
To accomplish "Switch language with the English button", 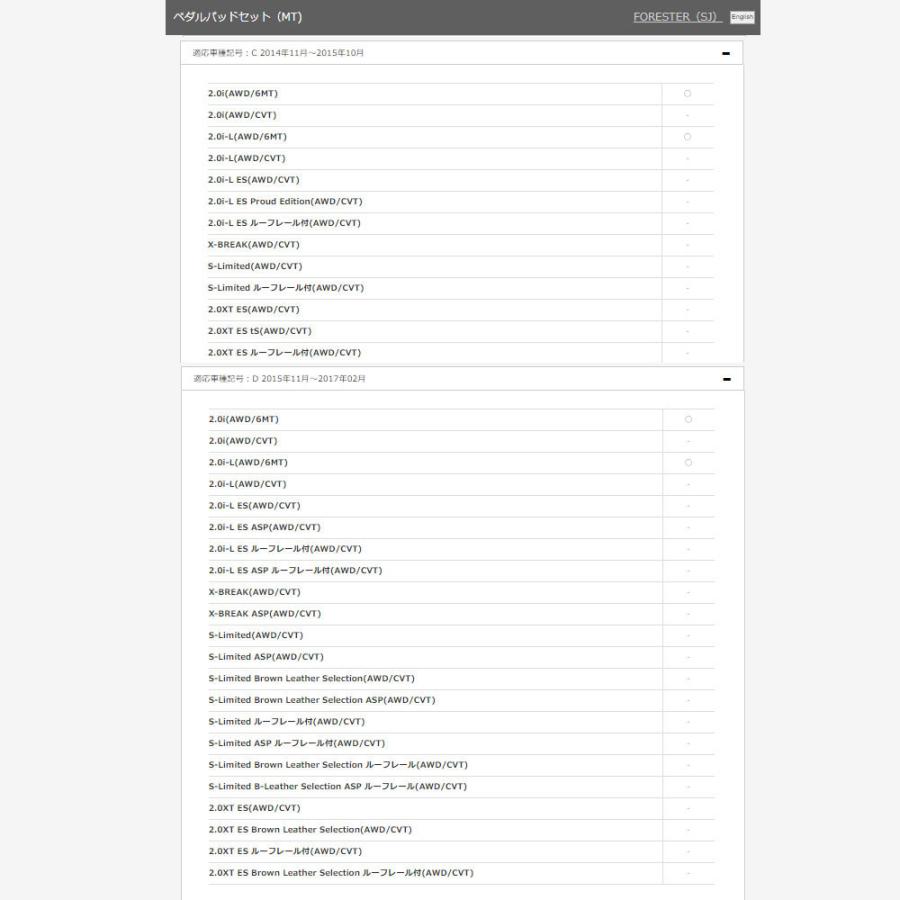I will click(x=742, y=17).
